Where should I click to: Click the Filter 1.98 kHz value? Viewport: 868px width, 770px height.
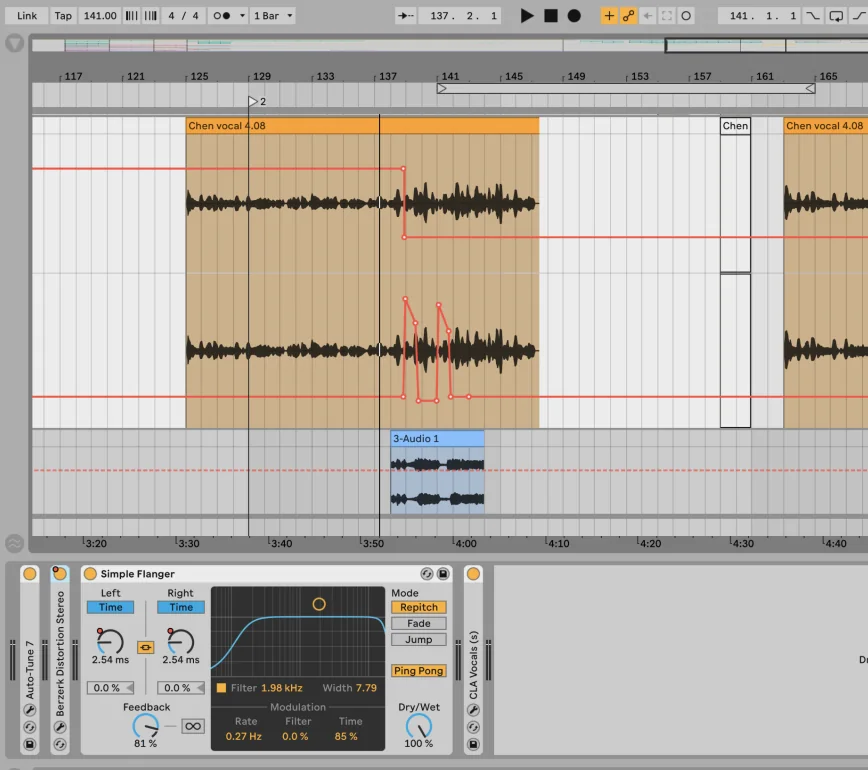282,688
